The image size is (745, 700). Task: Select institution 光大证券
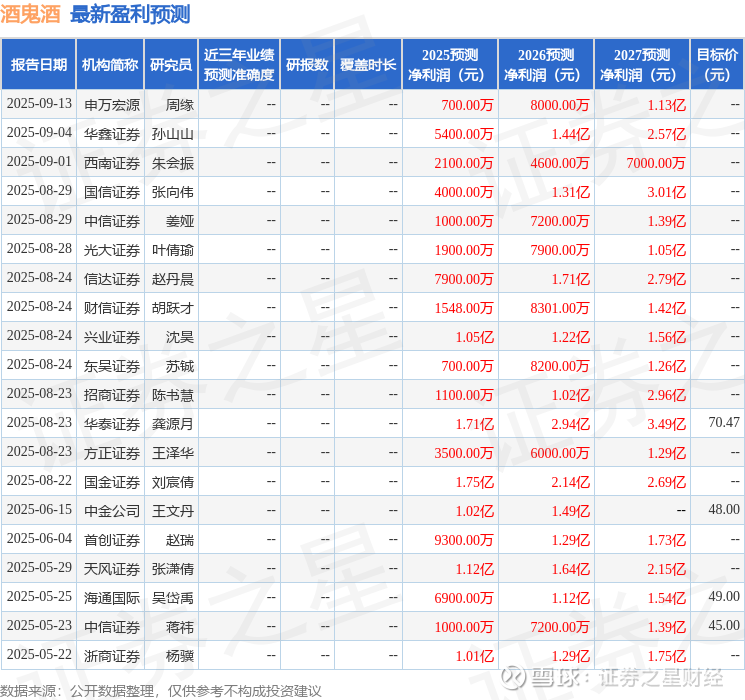click(x=112, y=250)
